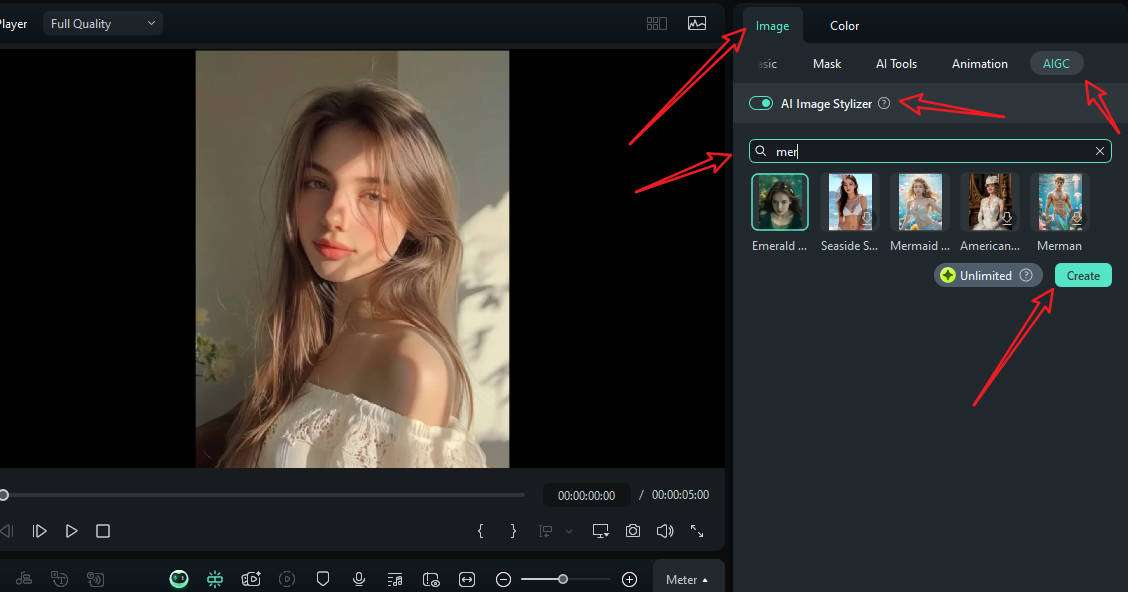
Task: Click the help icon next to Unlimited
Action: pyautogui.click(x=1026, y=275)
